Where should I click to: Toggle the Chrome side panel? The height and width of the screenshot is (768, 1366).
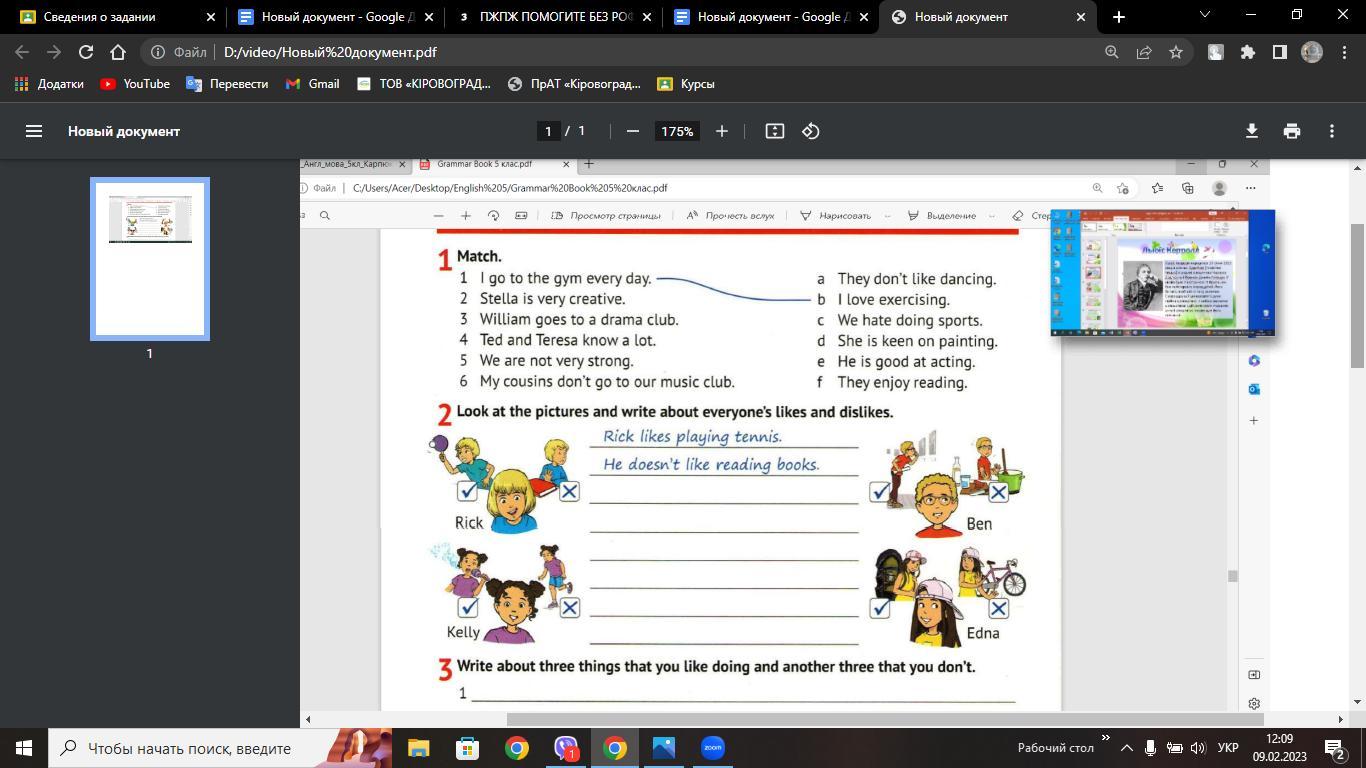pyautogui.click(x=1279, y=52)
